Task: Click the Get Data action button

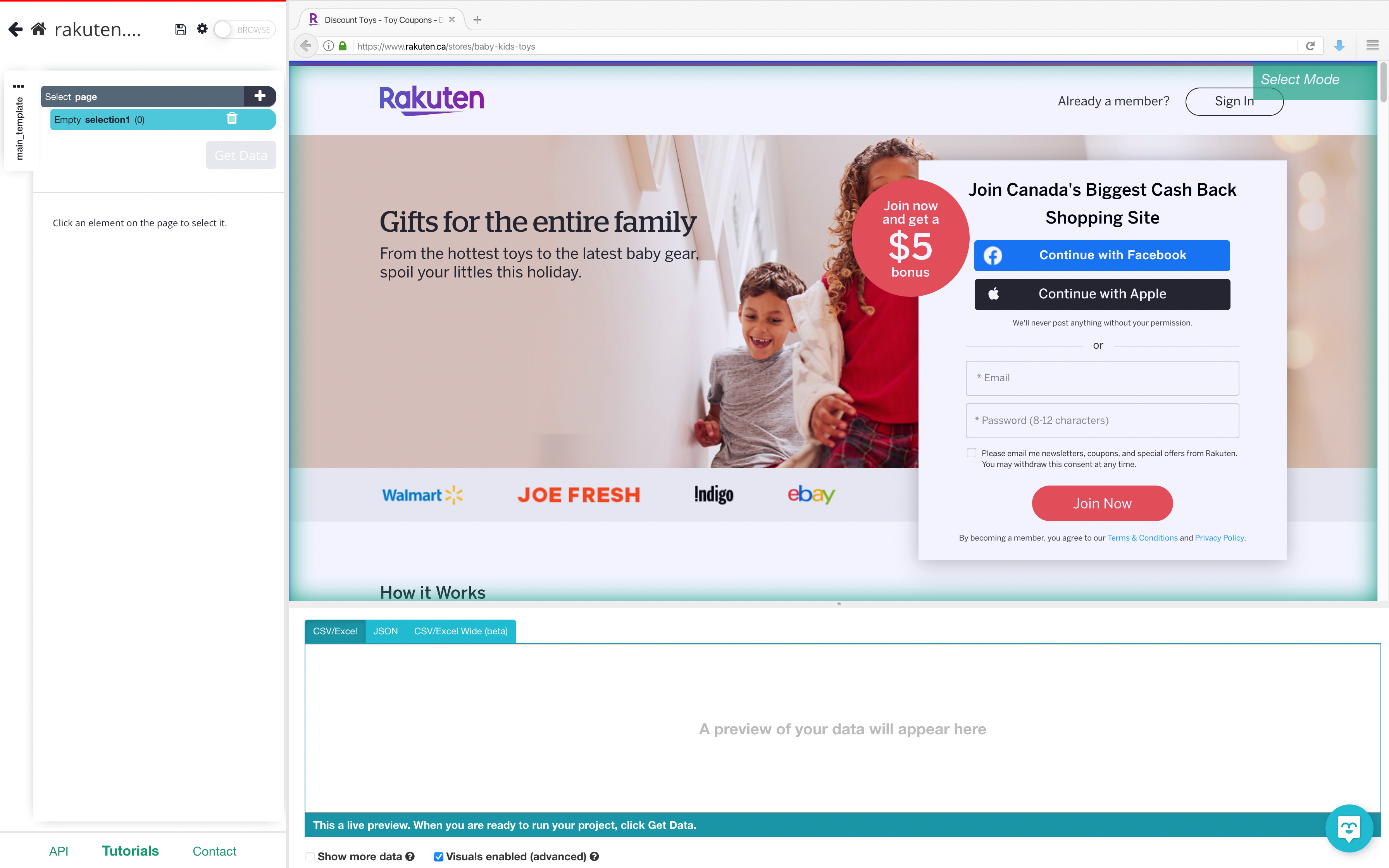Action: 240,155
